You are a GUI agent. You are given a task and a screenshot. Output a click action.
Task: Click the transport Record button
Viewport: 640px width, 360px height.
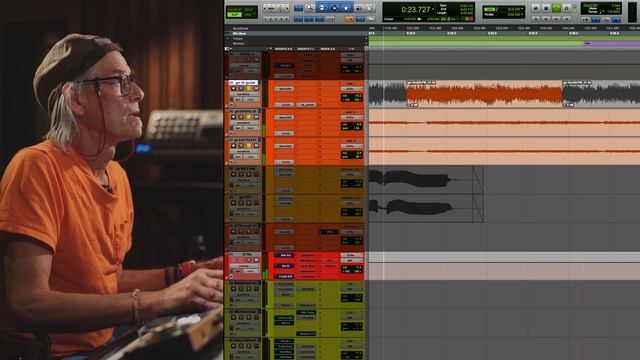[567, 8]
